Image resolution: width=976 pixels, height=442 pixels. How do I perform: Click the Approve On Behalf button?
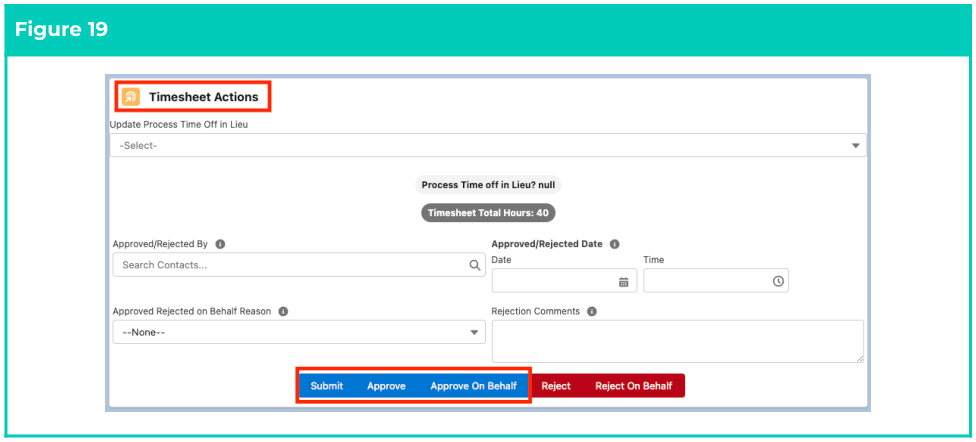(473, 386)
